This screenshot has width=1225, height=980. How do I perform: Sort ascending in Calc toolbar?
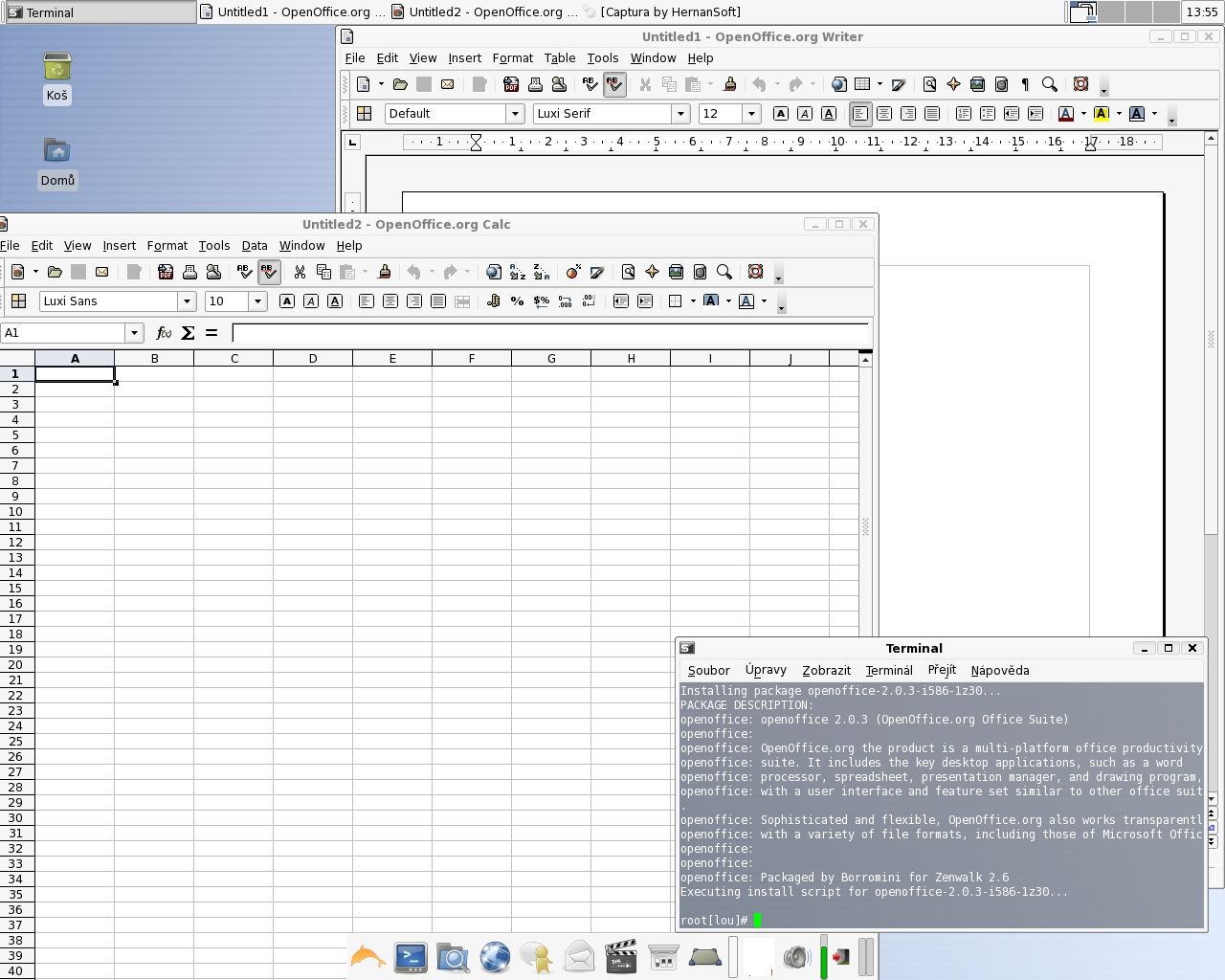(518, 272)
